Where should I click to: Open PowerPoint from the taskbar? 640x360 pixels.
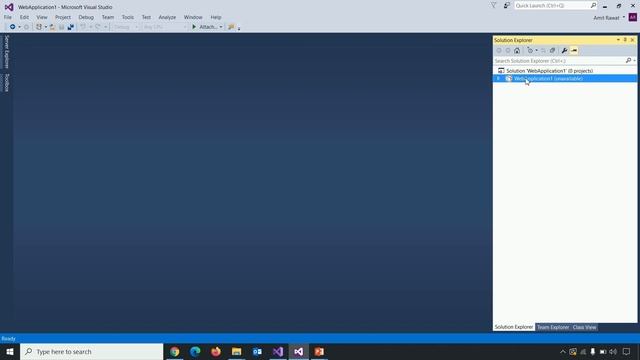[x=319, y=351]
